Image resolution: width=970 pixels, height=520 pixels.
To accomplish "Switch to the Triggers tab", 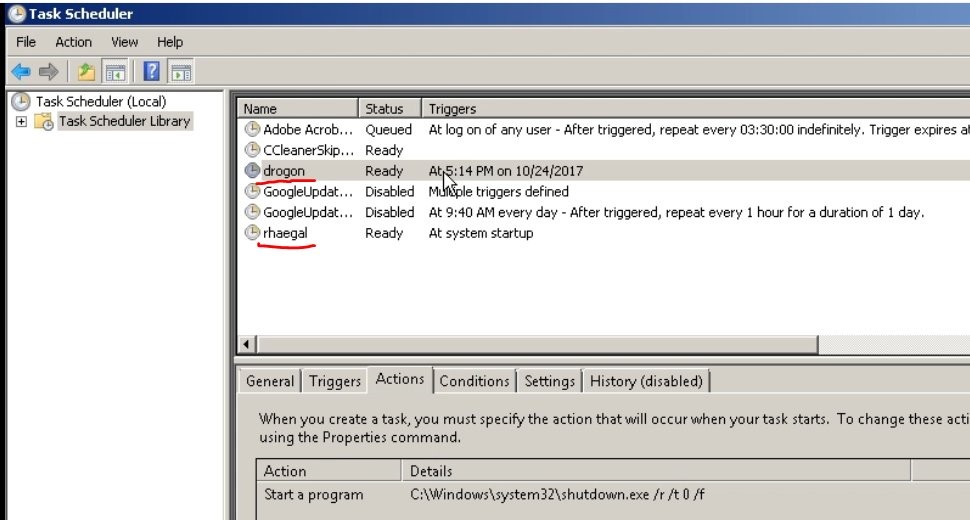I will tap(335, 381).
